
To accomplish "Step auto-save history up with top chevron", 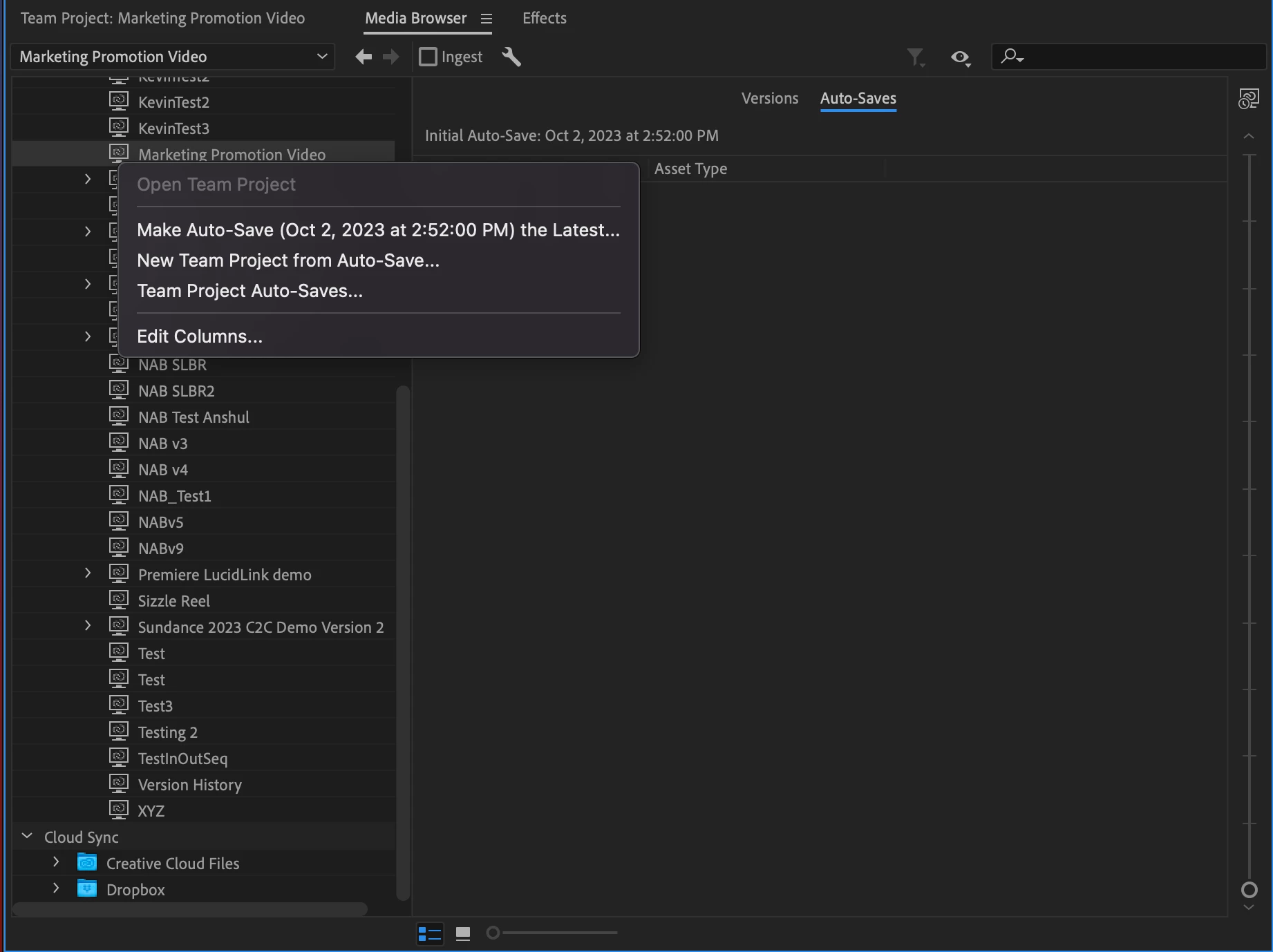I will 1249,136.
